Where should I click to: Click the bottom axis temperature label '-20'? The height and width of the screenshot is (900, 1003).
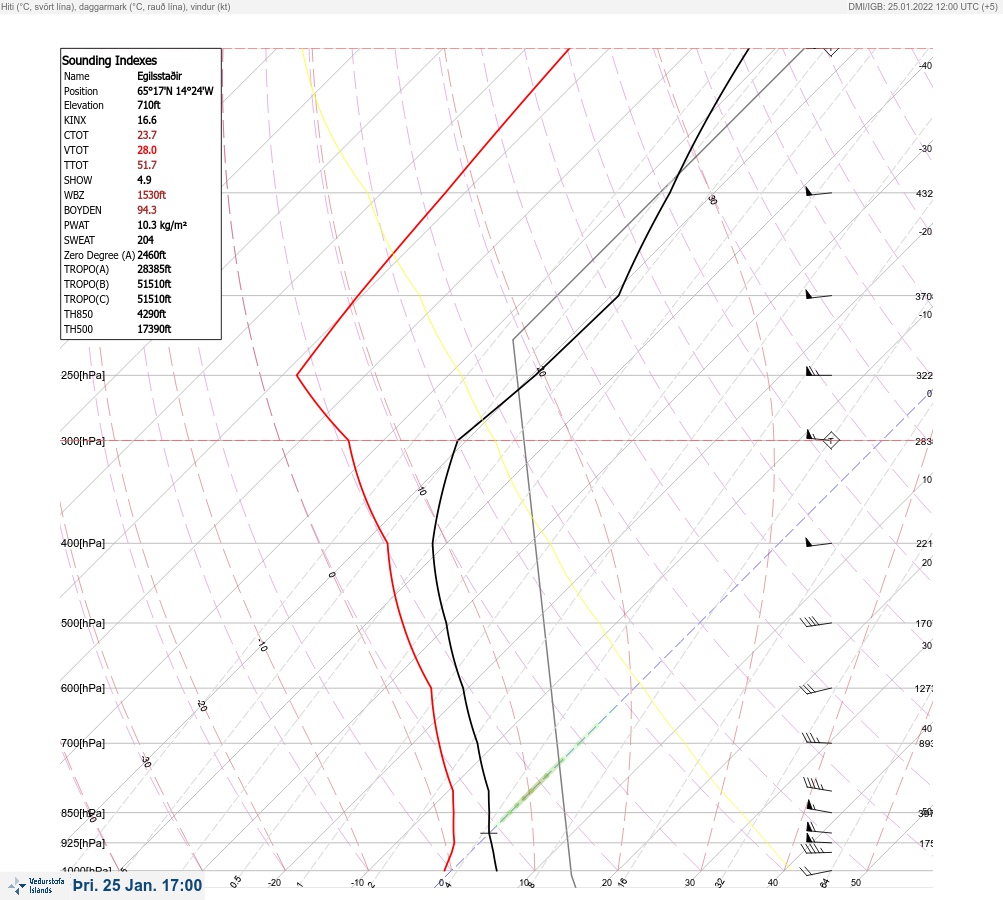(274, 883)
